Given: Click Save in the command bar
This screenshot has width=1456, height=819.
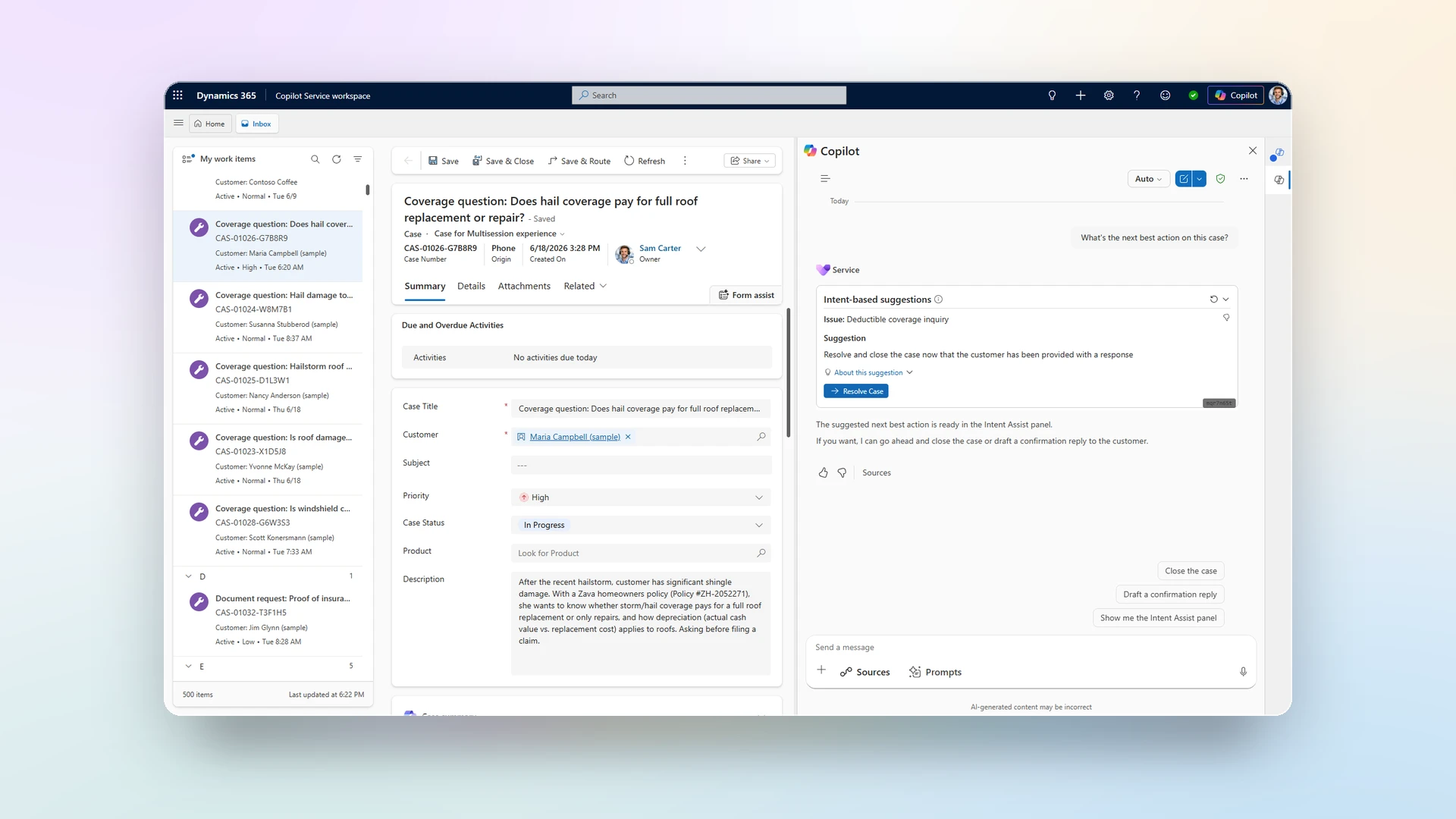Looking at the screenshot, I should pos(444,161).
